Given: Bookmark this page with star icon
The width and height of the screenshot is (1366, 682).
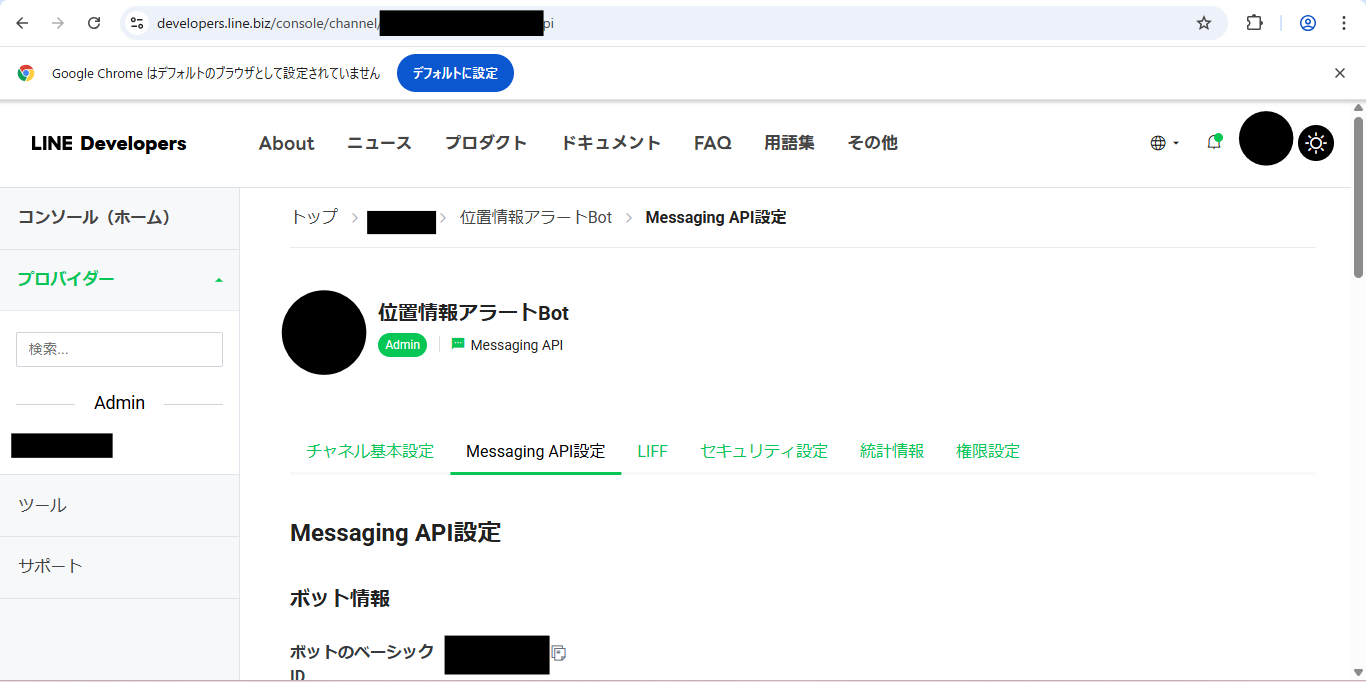Looking at the screenshot, I should (x=1204, y=23).
